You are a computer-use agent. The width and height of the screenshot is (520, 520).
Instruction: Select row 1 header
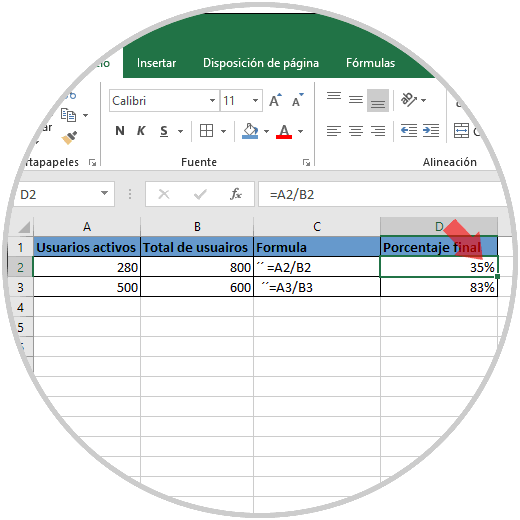[20, 247]
